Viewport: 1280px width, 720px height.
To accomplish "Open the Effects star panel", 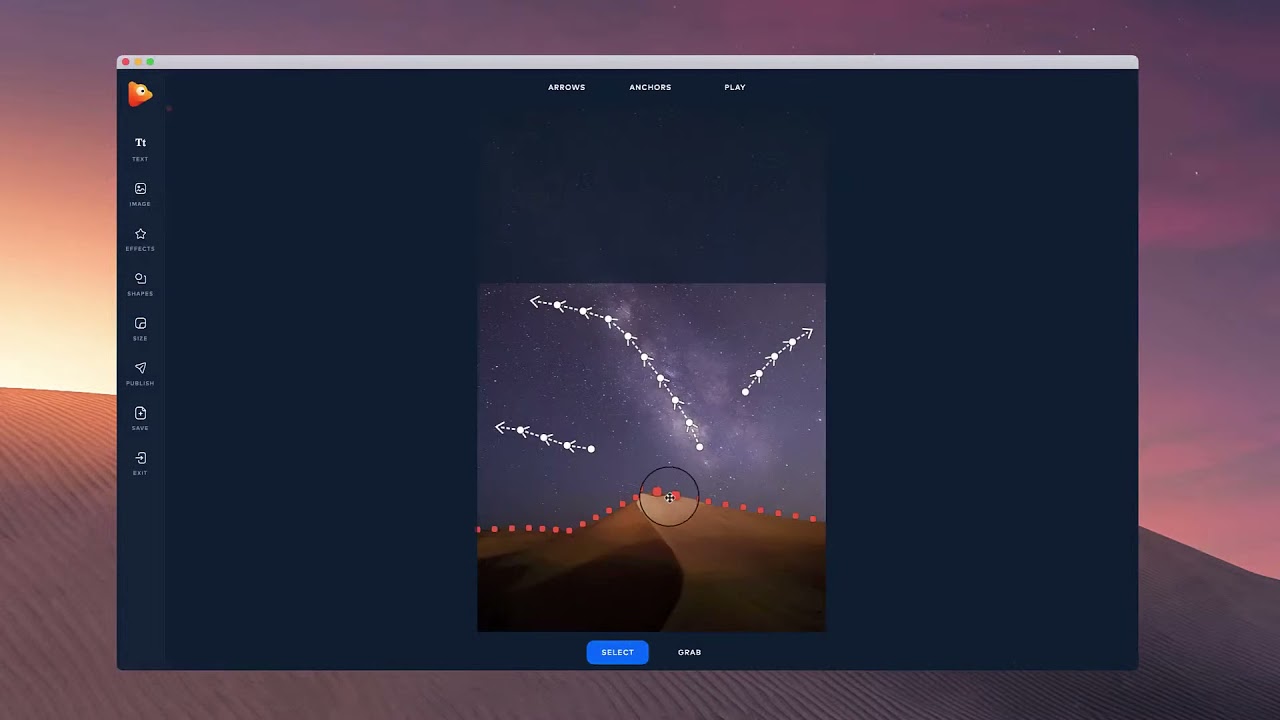I will 140,238.
